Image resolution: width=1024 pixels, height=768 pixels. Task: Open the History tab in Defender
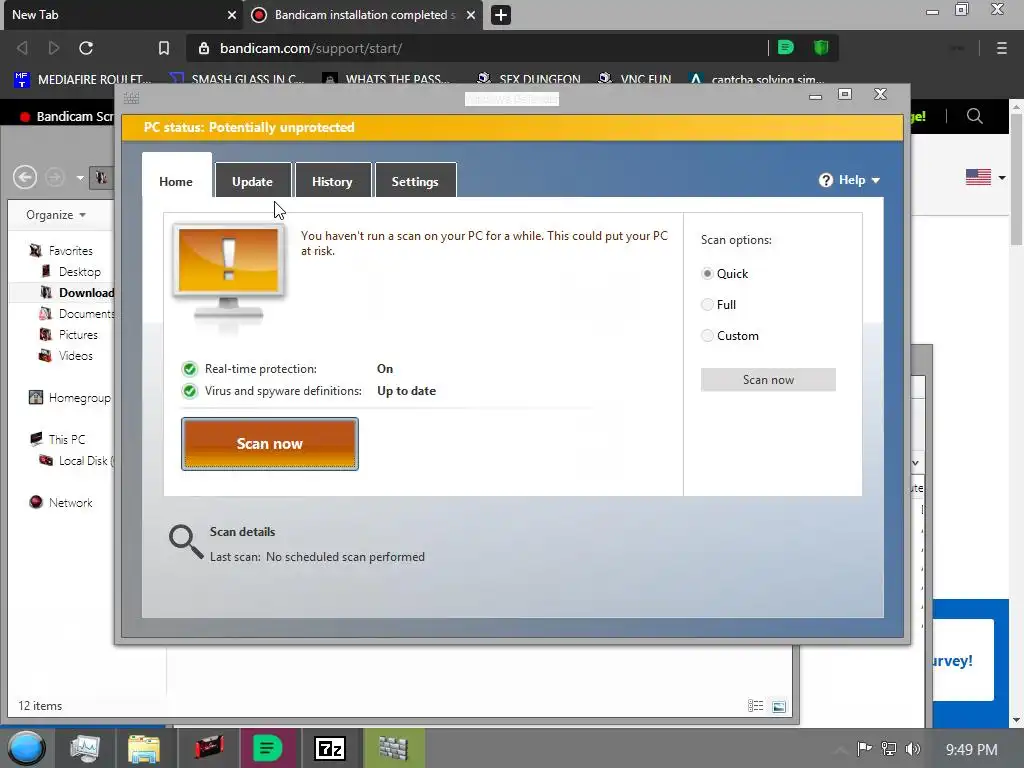pyautogui.click(x=332, y=181)
